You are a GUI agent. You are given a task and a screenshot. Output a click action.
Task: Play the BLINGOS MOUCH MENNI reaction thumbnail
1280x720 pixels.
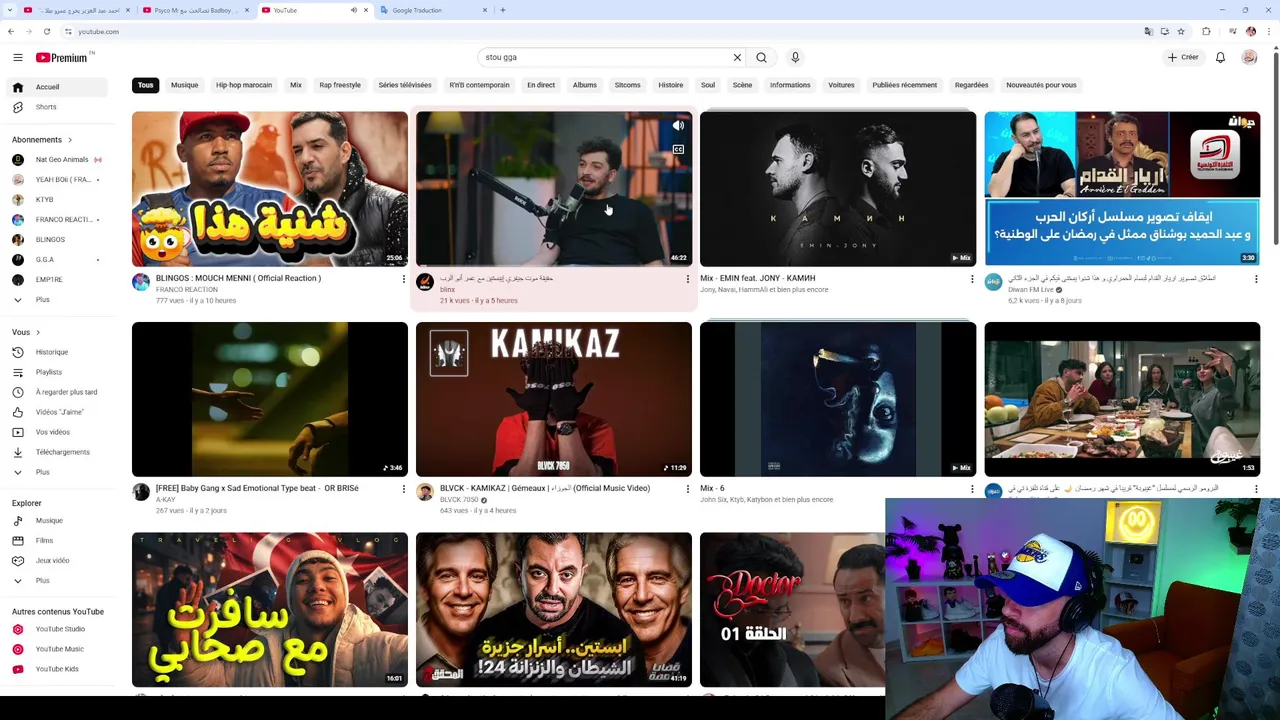270,189
